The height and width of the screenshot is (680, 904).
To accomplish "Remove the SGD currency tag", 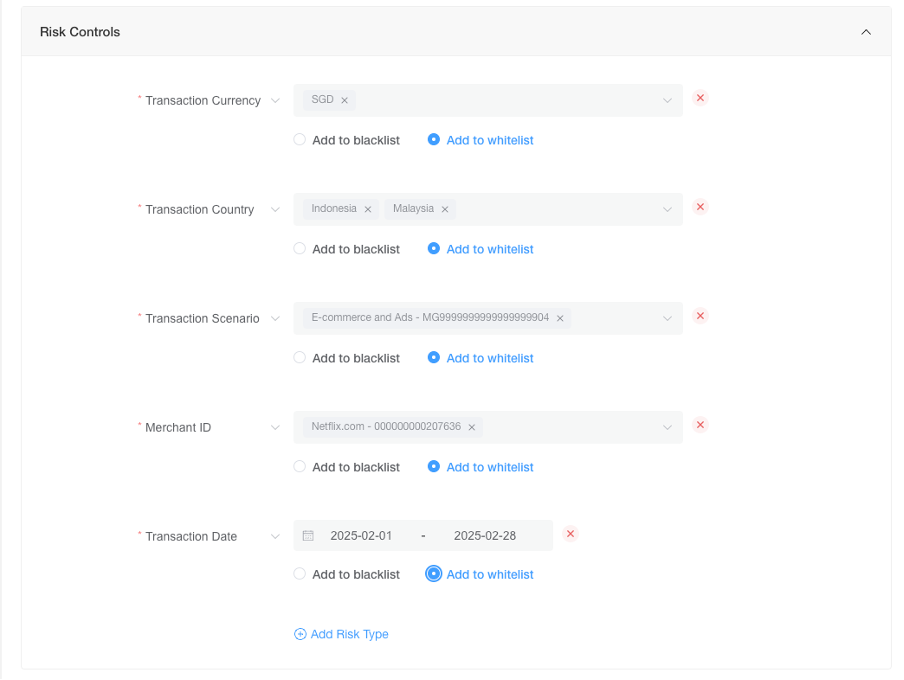I will click(344, 100).
